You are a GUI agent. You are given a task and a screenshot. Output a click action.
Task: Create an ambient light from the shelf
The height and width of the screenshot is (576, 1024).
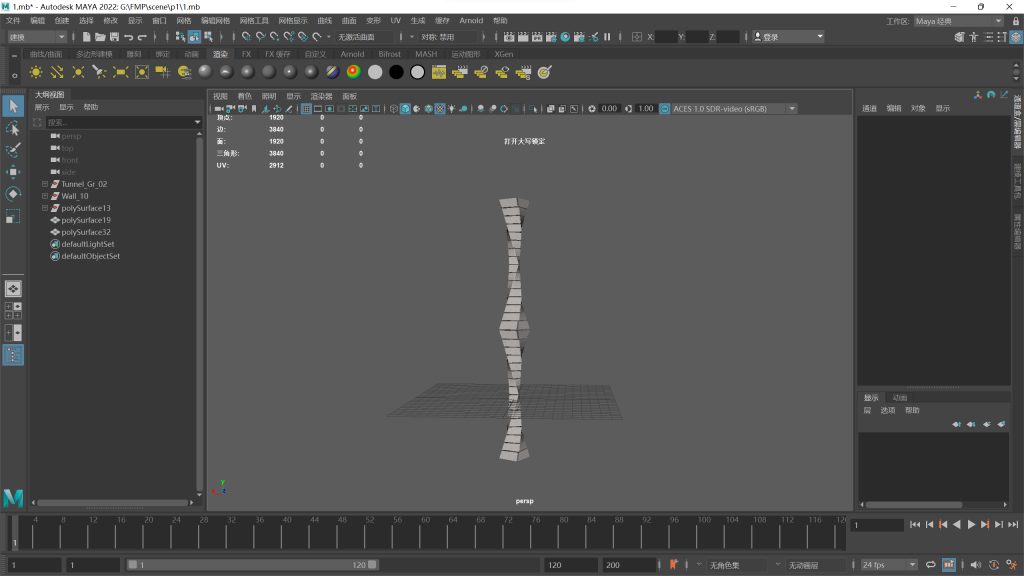pyautogui.click(x=36, y=72)
